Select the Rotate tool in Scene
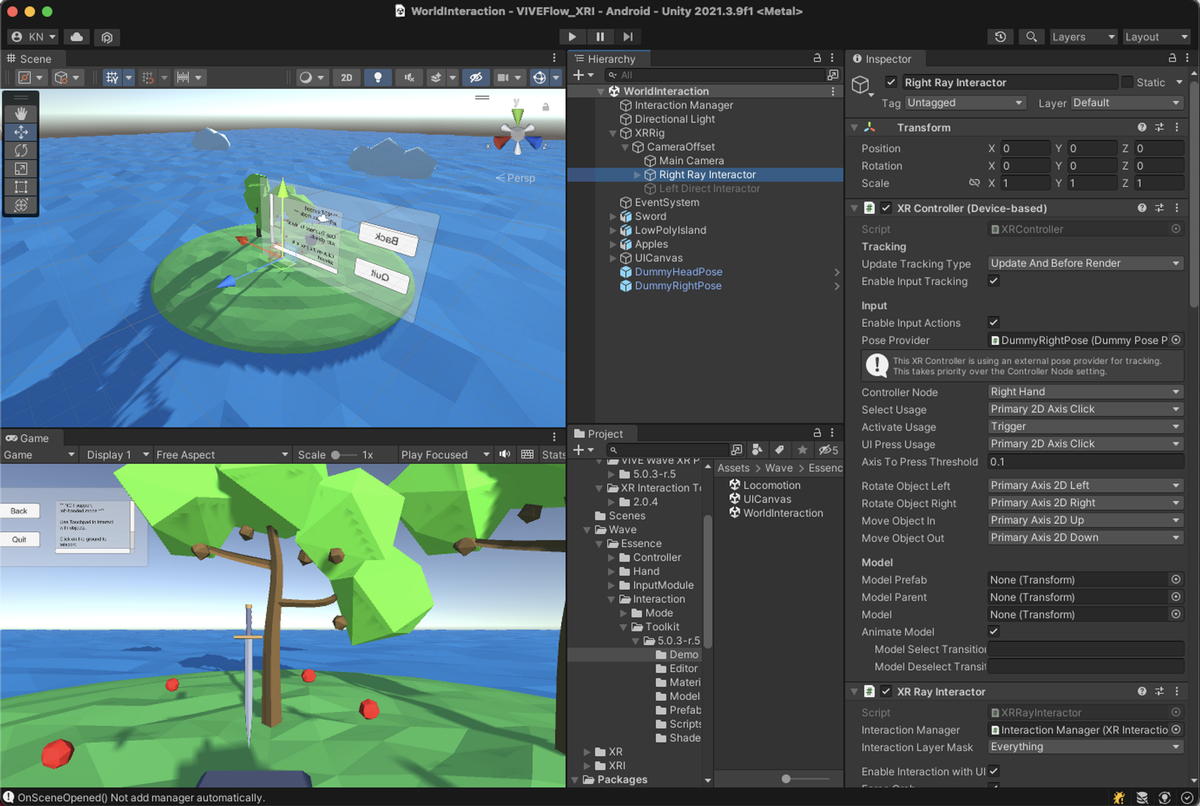This screenshot has height=806, width=1200. tap(20, 150)
